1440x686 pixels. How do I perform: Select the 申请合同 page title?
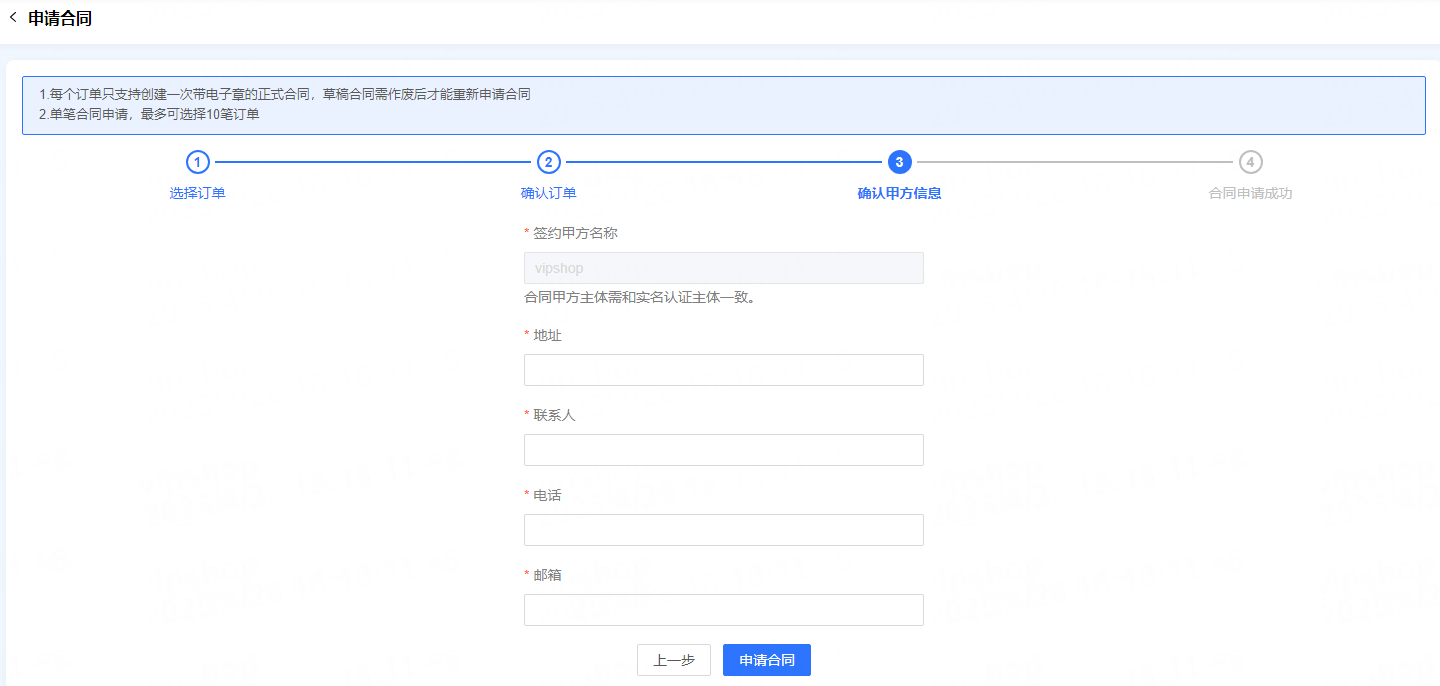tap(60, 18)
